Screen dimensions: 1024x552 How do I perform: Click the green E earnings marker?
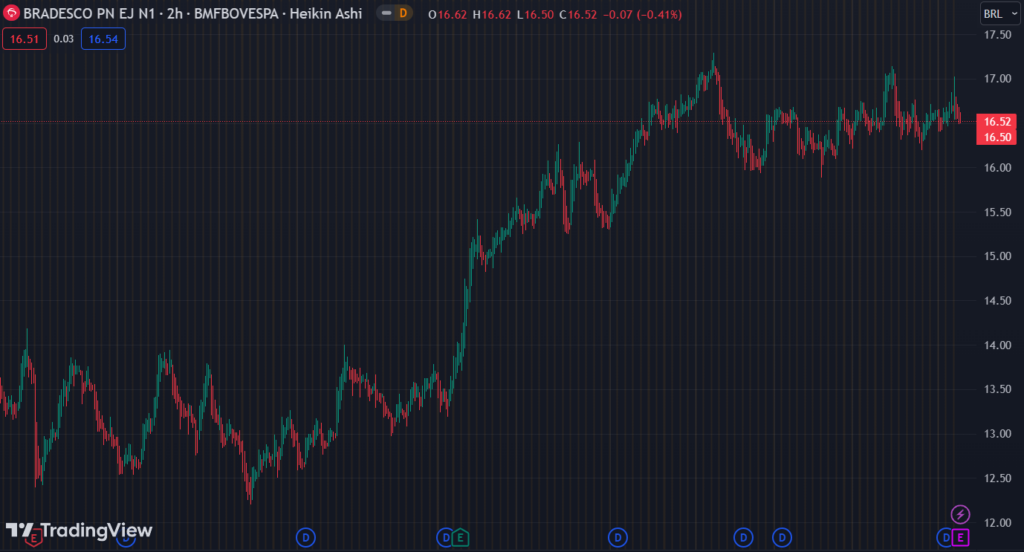point(460,538)
